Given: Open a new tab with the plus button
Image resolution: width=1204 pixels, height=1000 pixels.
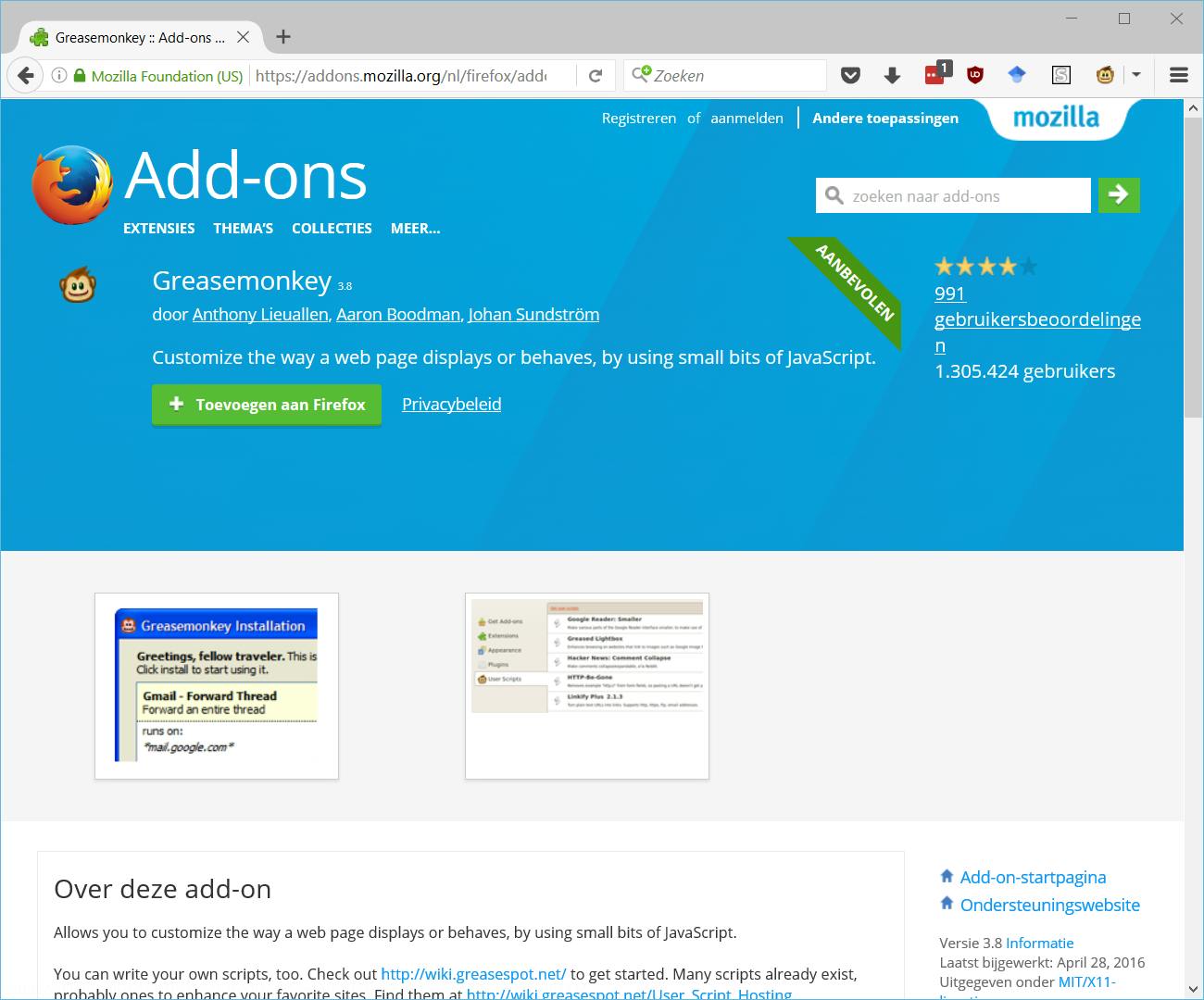Looking at the screenshot, I should [283, 37].
